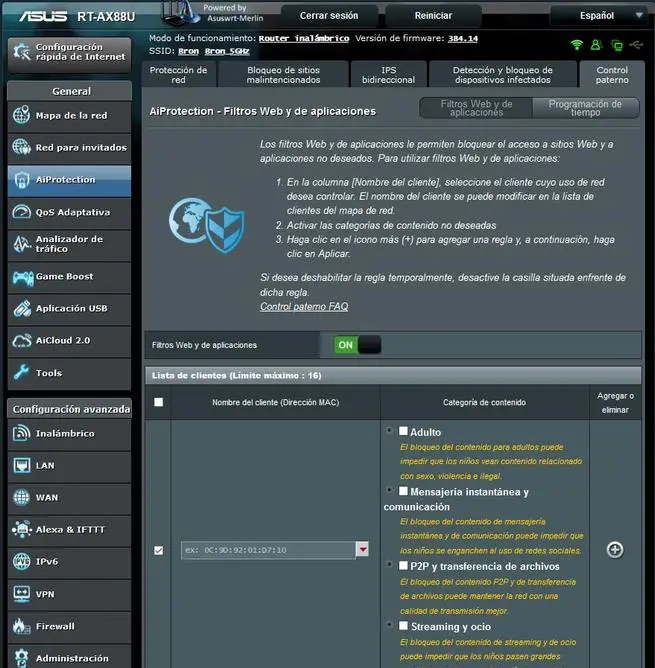The image size is (655, 668).
Task: Check the select-all clients header checkbox
Action: point(158,402)
